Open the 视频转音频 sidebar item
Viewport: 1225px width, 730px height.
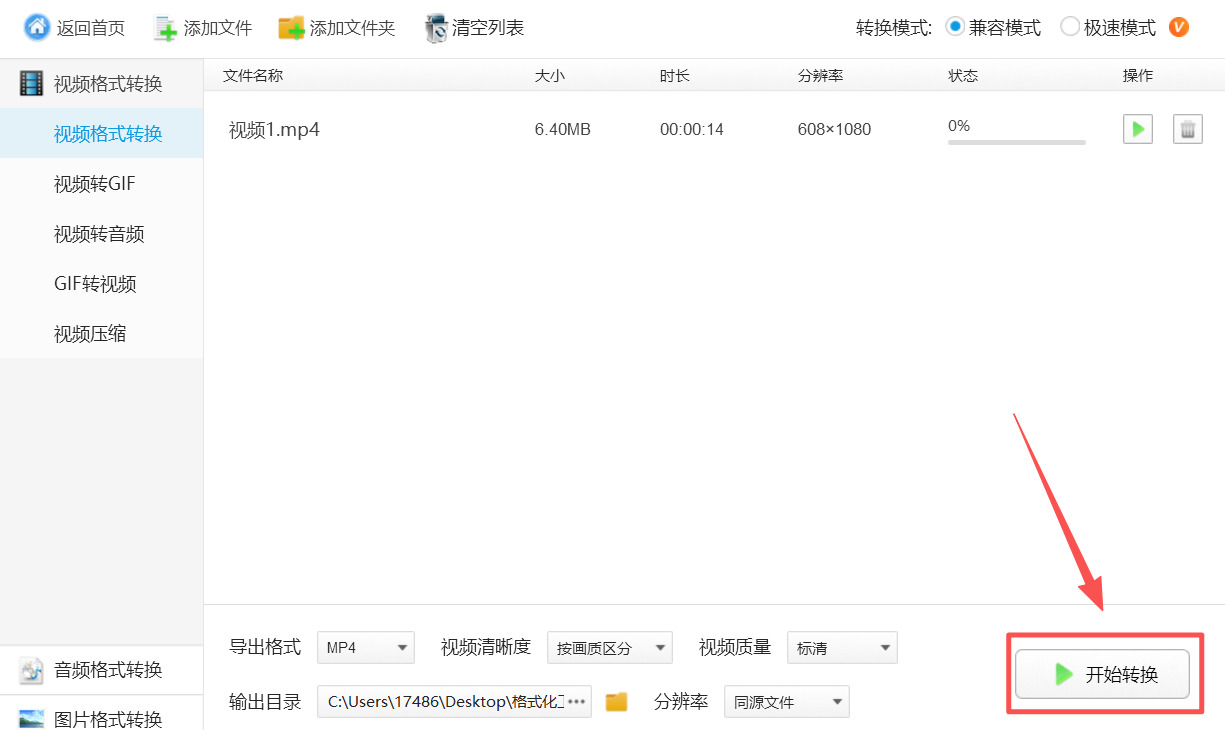point(99,234)
